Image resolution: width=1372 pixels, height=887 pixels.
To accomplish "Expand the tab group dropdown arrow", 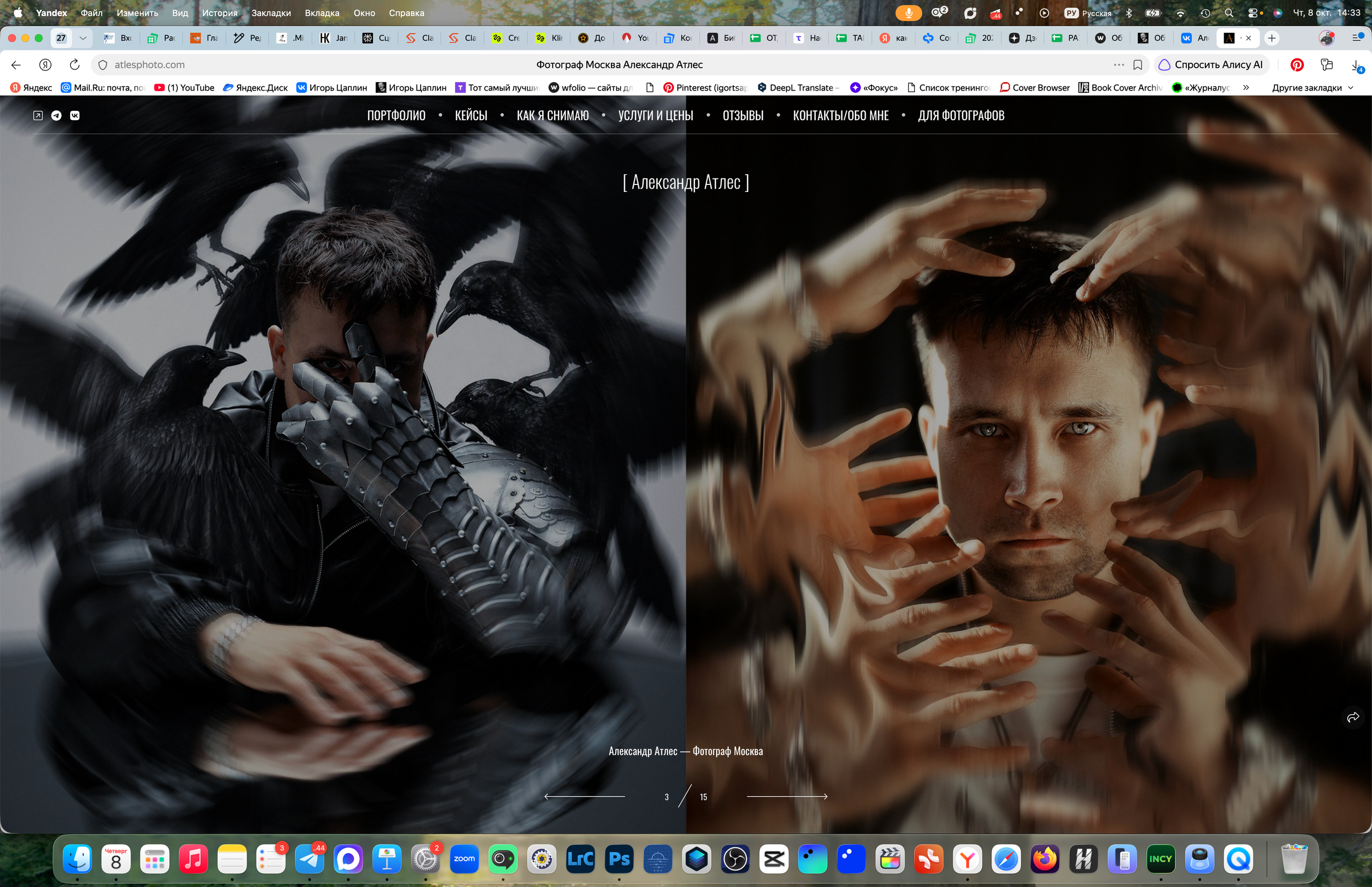I will pos(83,38).
